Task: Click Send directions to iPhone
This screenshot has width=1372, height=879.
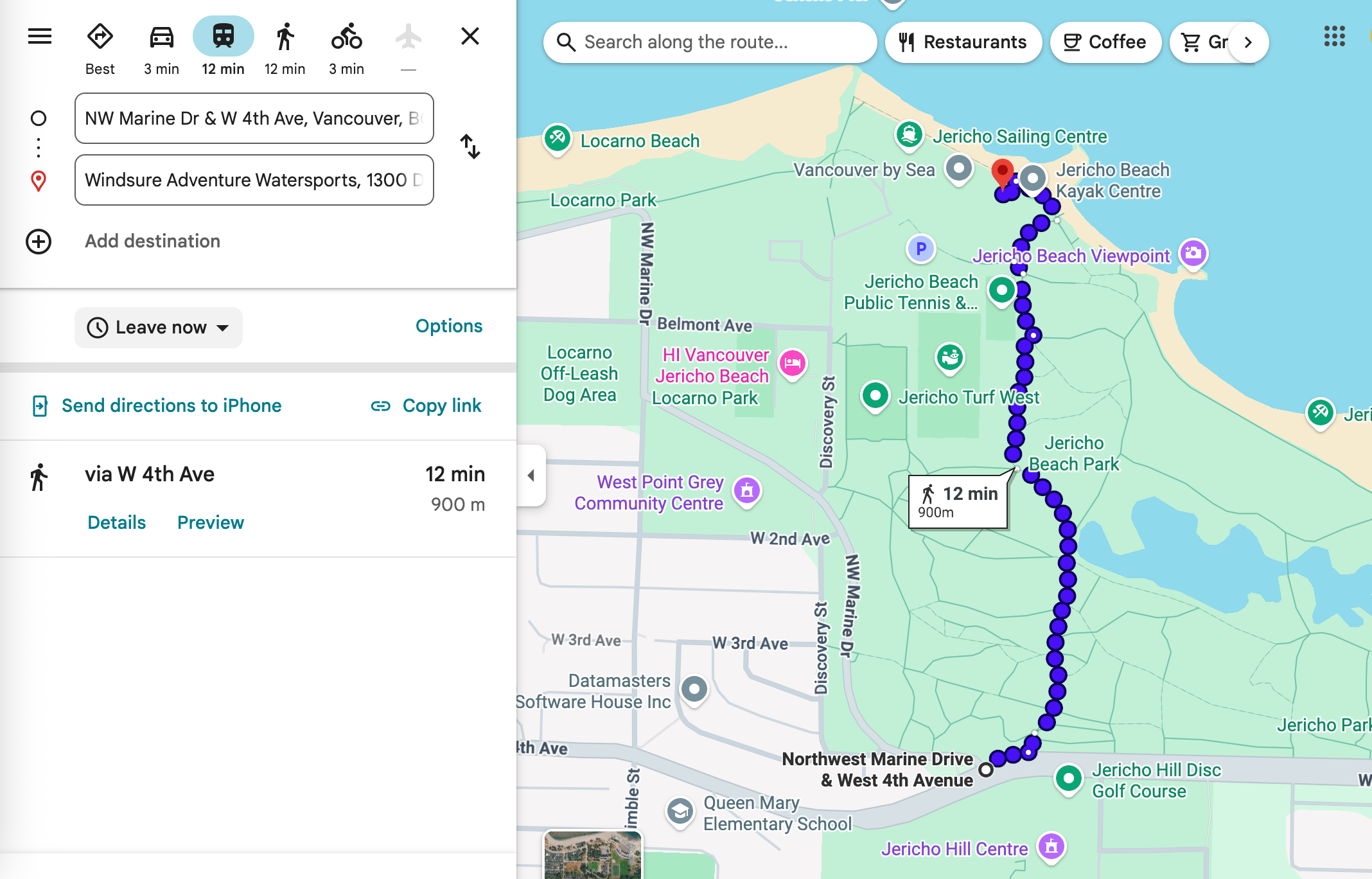Action: (x=157, y=406)
